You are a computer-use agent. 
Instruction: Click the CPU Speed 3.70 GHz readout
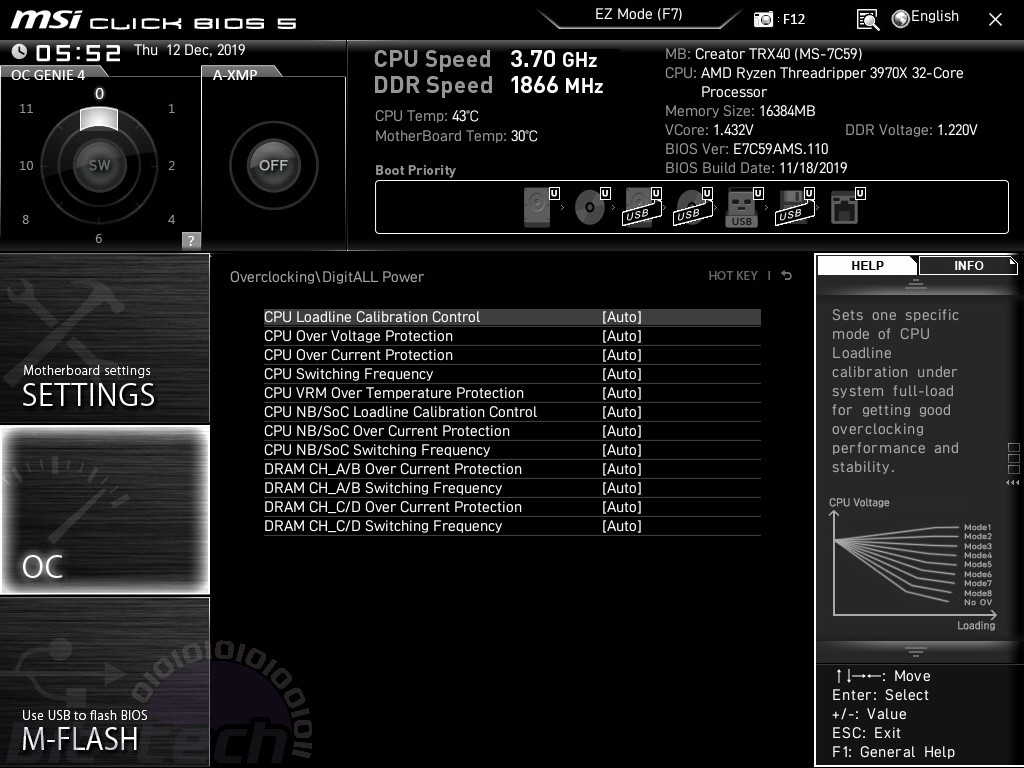tap(485, 59)
